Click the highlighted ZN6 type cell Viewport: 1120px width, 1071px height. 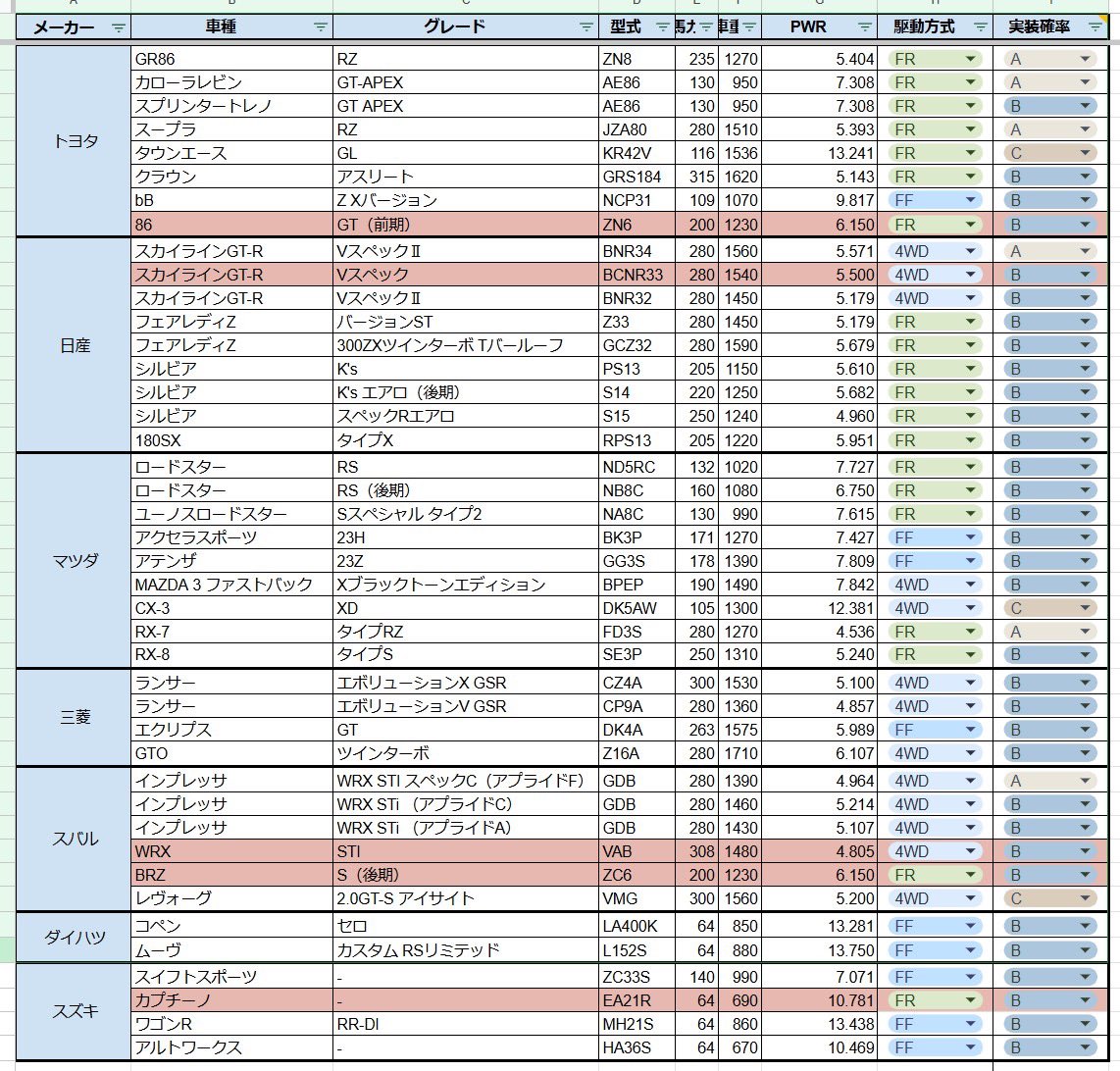click(x=637, y=225)
